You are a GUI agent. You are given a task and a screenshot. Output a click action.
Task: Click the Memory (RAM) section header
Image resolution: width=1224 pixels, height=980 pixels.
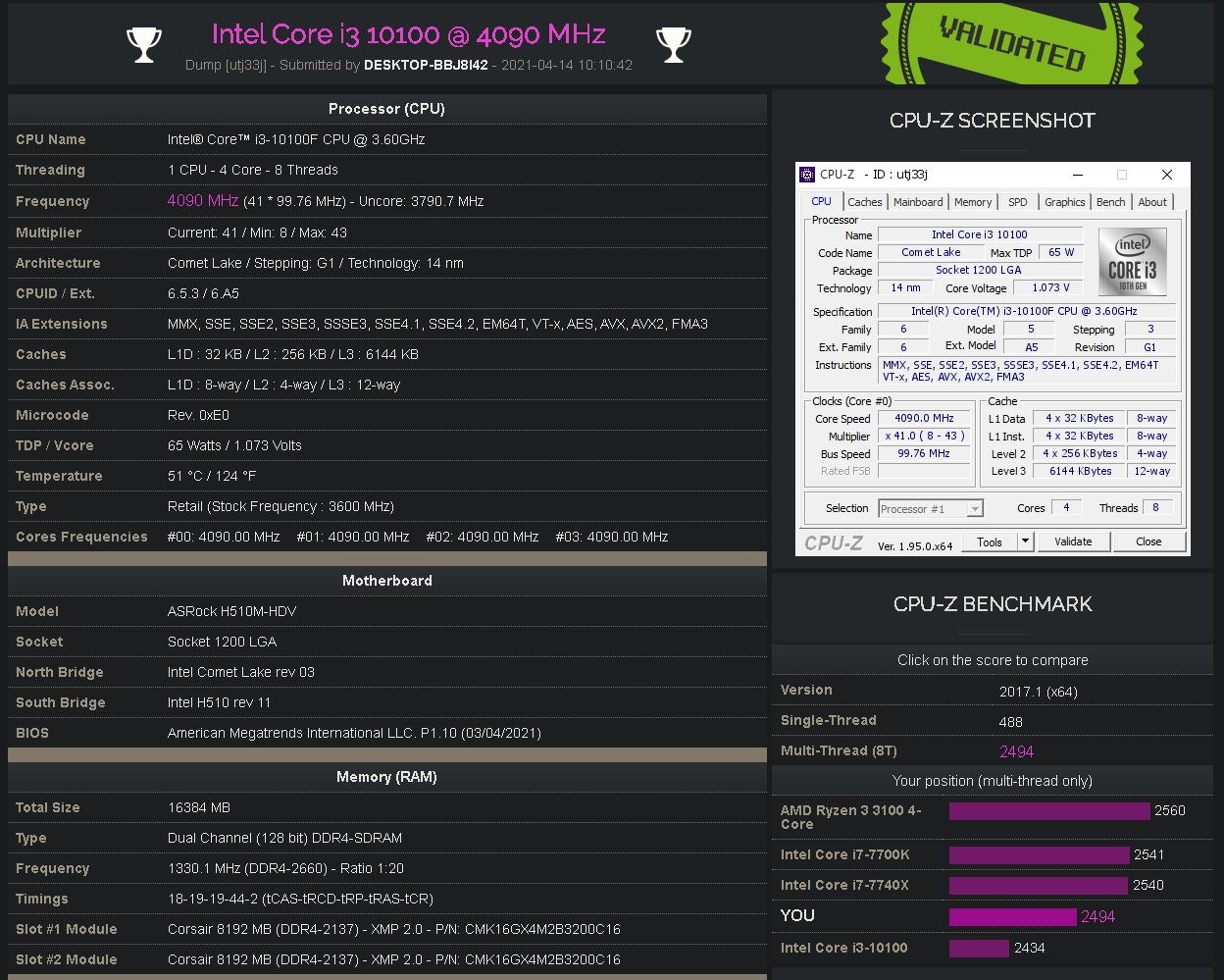coord(386,777)
